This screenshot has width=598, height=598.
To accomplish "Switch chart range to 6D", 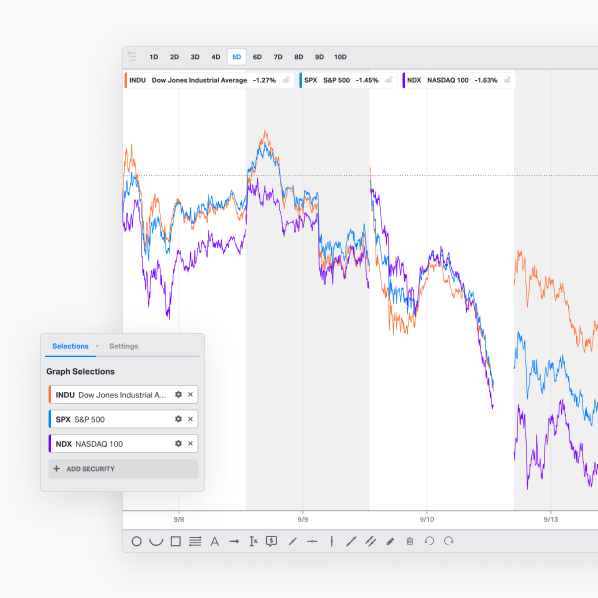I will point(257,57).
